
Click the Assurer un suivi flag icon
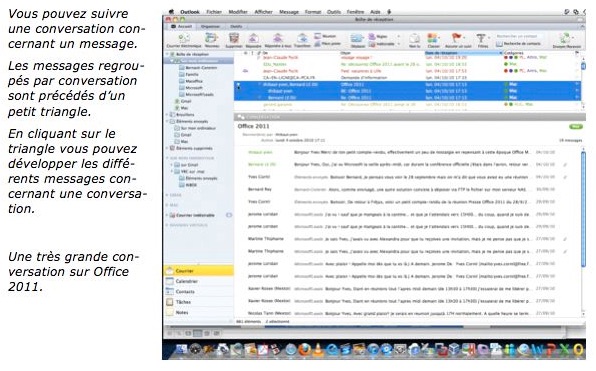click(456, 38)
